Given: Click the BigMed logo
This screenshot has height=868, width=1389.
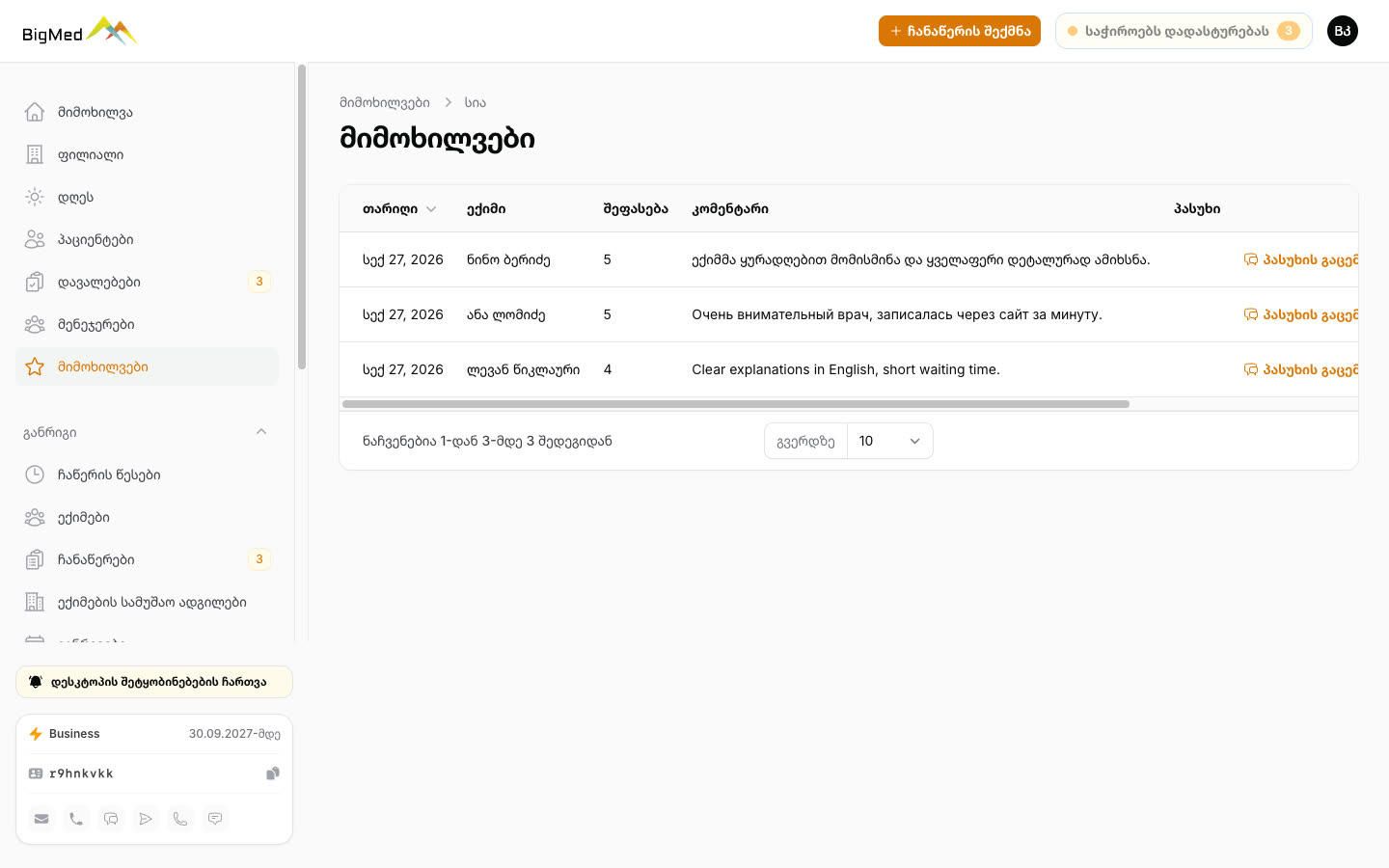Looking at the screenshot, I should [80, 31].
